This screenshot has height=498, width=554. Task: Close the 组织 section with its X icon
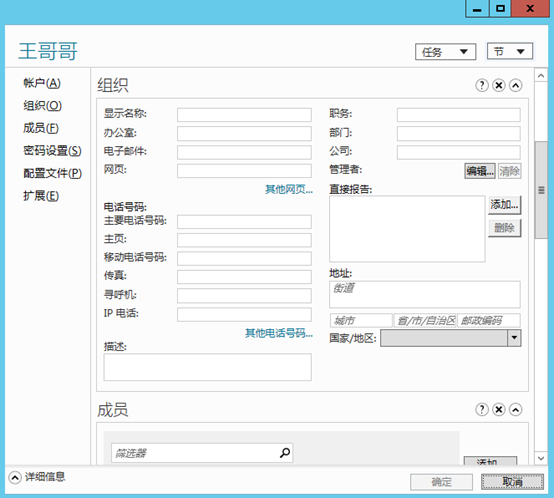pos(499,85)
